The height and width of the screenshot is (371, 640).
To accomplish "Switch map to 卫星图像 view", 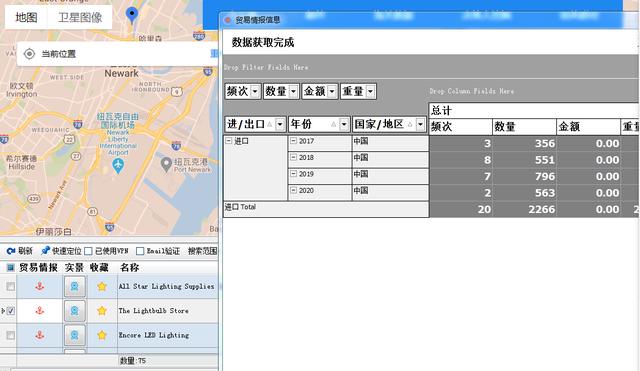I will click(80, 17).
